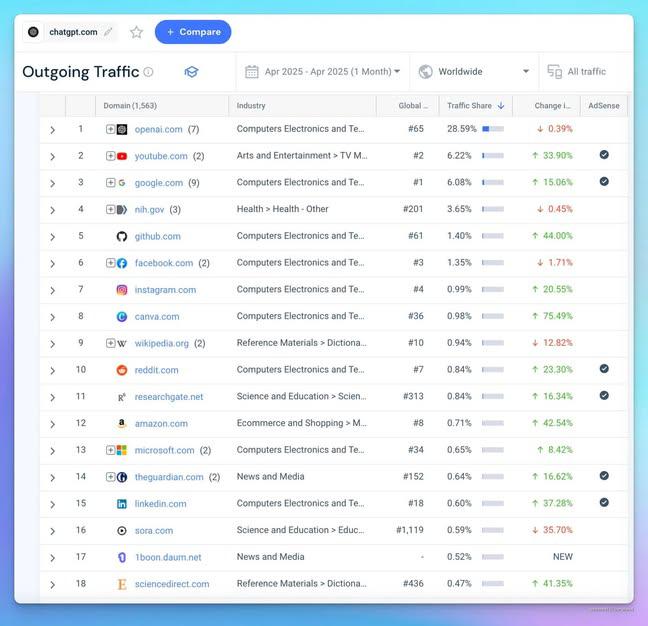Open the researchgate.net domain link
Image resolution: width=648 pixels, height=626 pixels.
pos(168,397)
